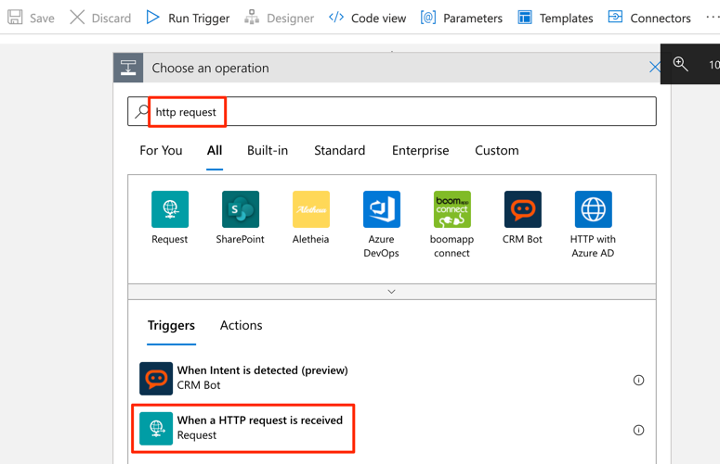Click the operation header icon

[128, 68]
